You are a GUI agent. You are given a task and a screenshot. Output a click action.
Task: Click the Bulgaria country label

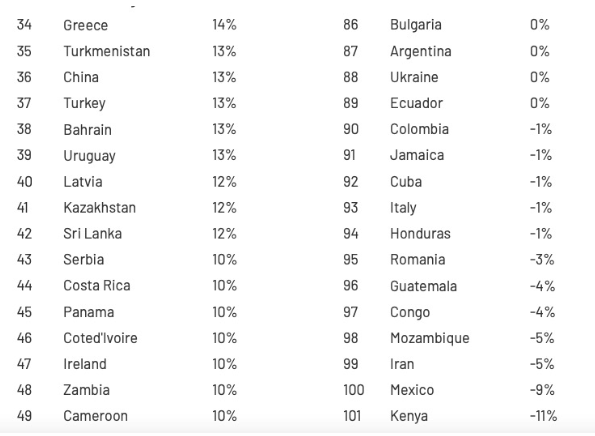[x=416, y=25]
